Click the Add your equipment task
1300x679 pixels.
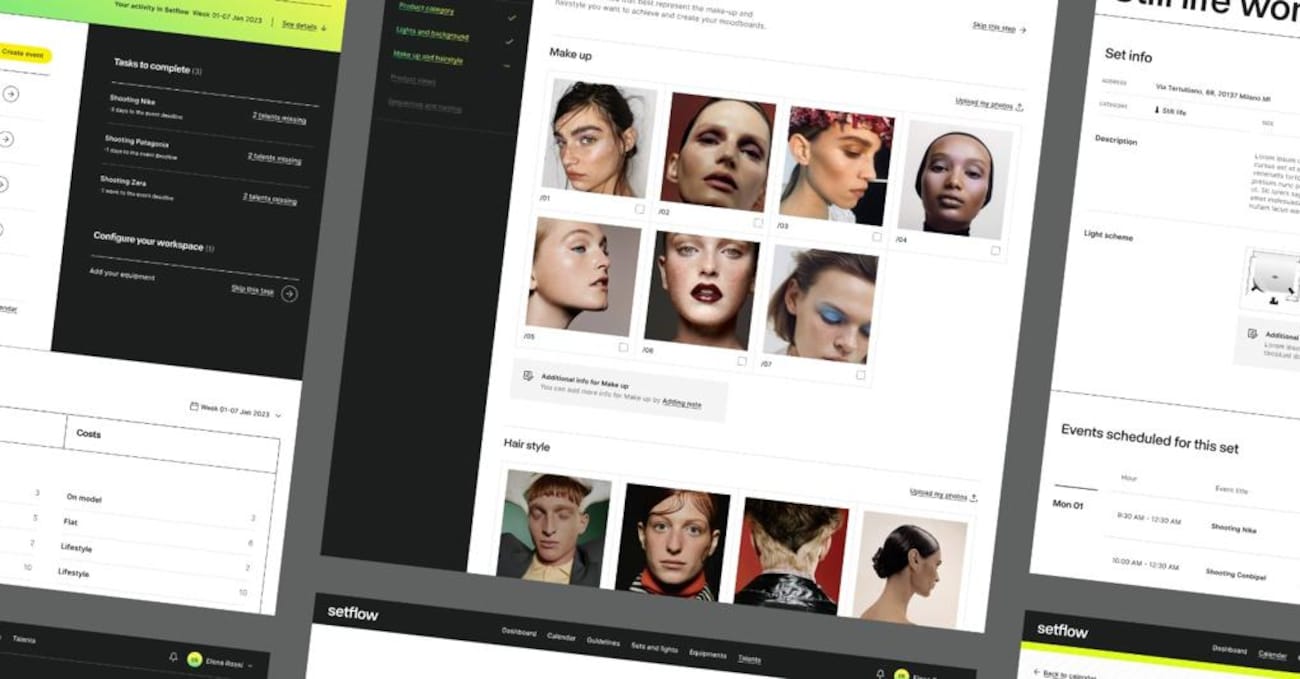(122, 275)
